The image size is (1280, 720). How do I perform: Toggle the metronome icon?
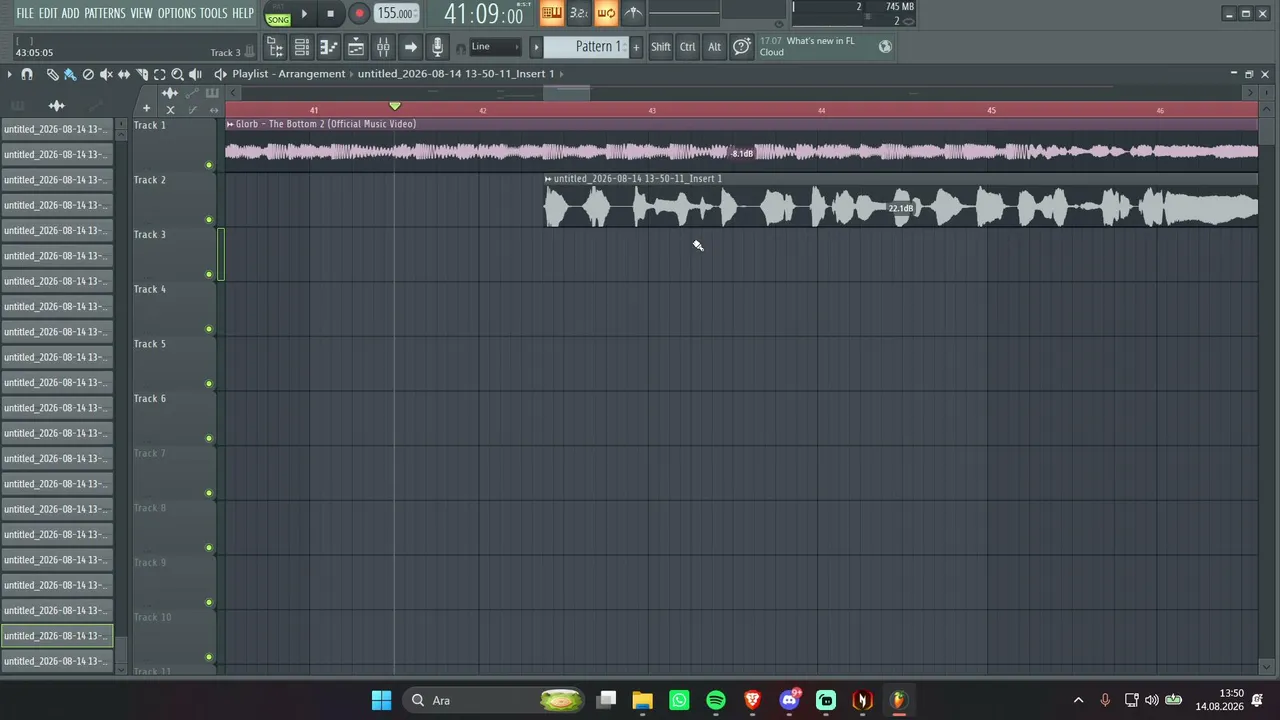click(x=633, y=13)
